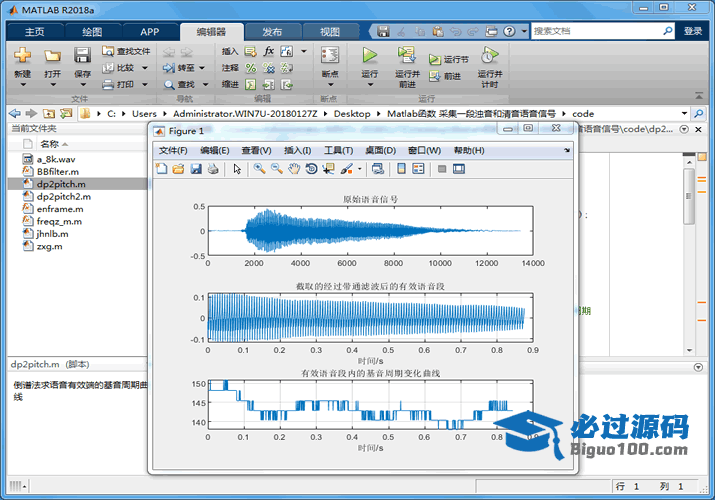Open the File (文件) menu in Figure 1
This screenshot has width=715, height=500.
[x=173, y=150]
